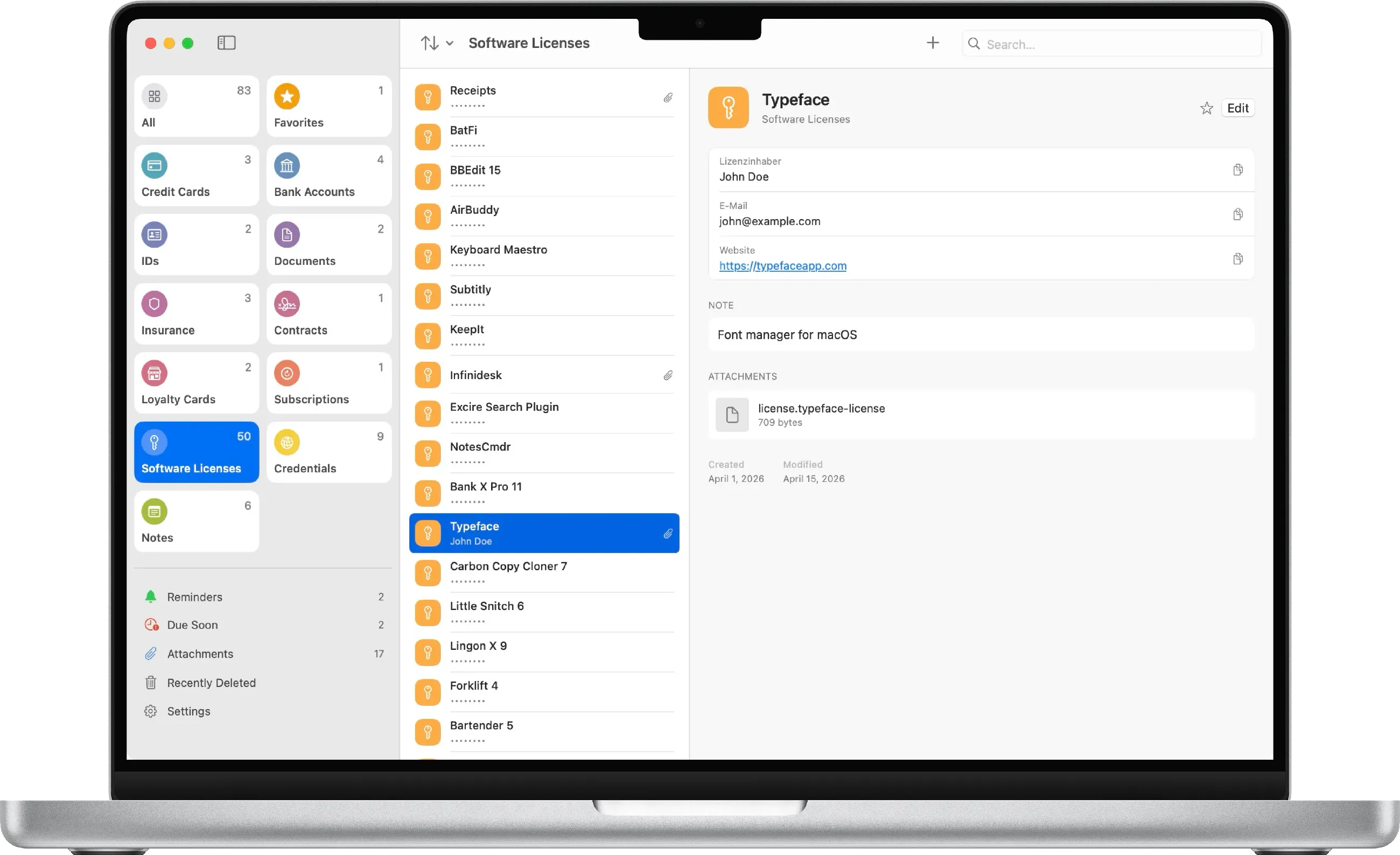The width and height of the screenshot is (1400, 855).
Task: Click into the Search field
Action: [1111, 44]
